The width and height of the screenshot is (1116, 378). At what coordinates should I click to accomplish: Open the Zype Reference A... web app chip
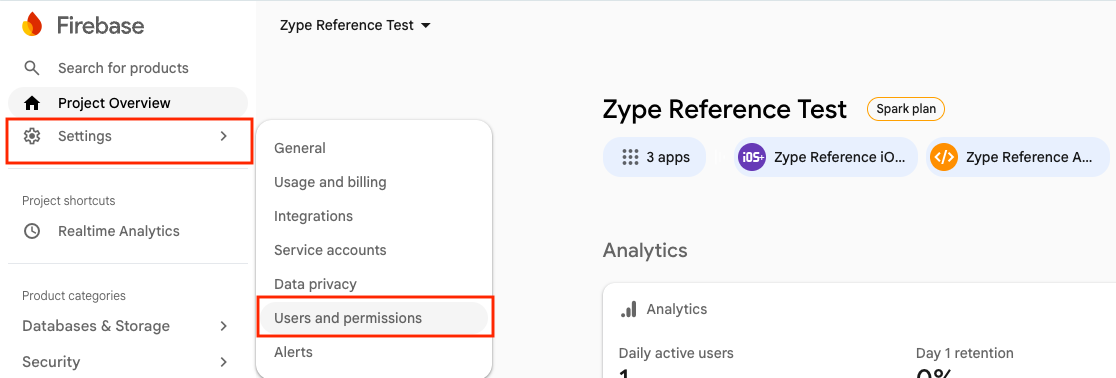click(x=1018, y=157)
